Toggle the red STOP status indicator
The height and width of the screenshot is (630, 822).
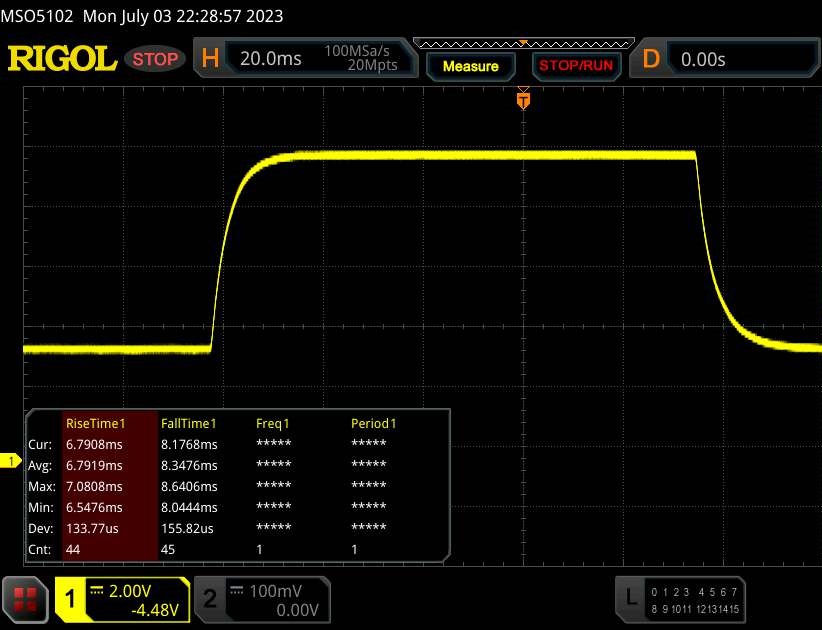pyautogui.click(x=156, y=59)
